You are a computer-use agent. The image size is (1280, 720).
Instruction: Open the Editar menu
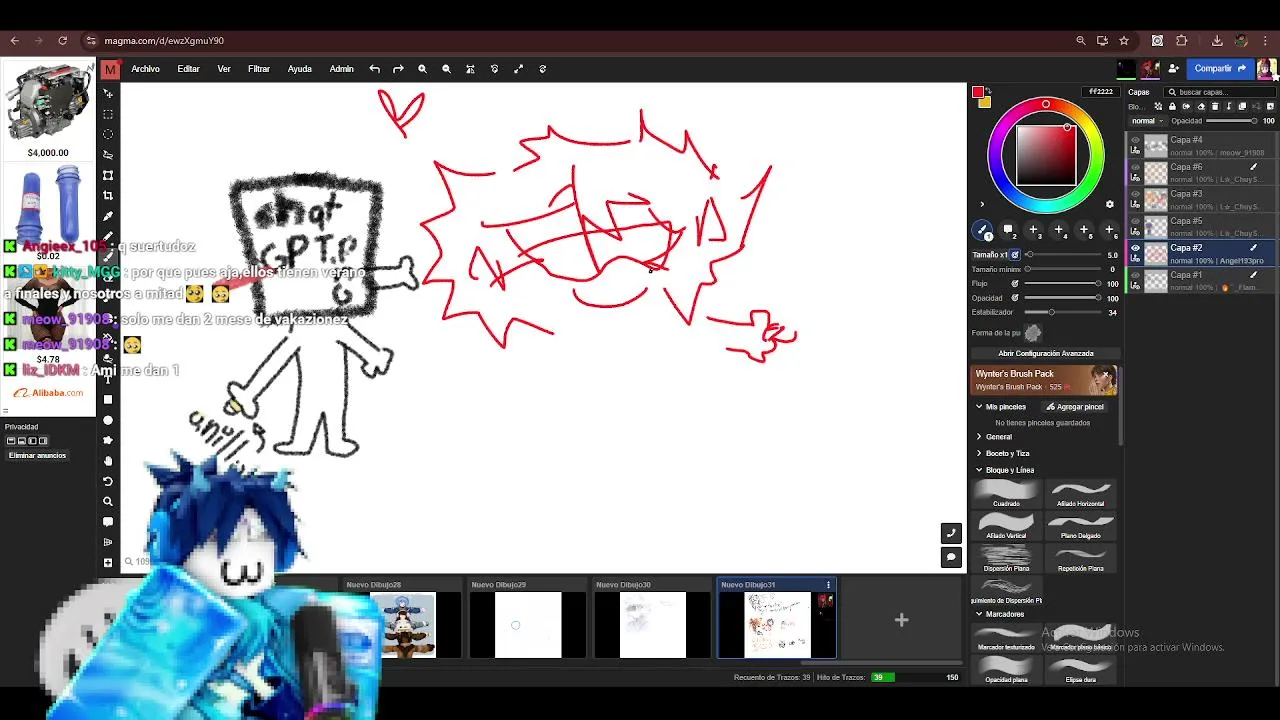[188, 69]
